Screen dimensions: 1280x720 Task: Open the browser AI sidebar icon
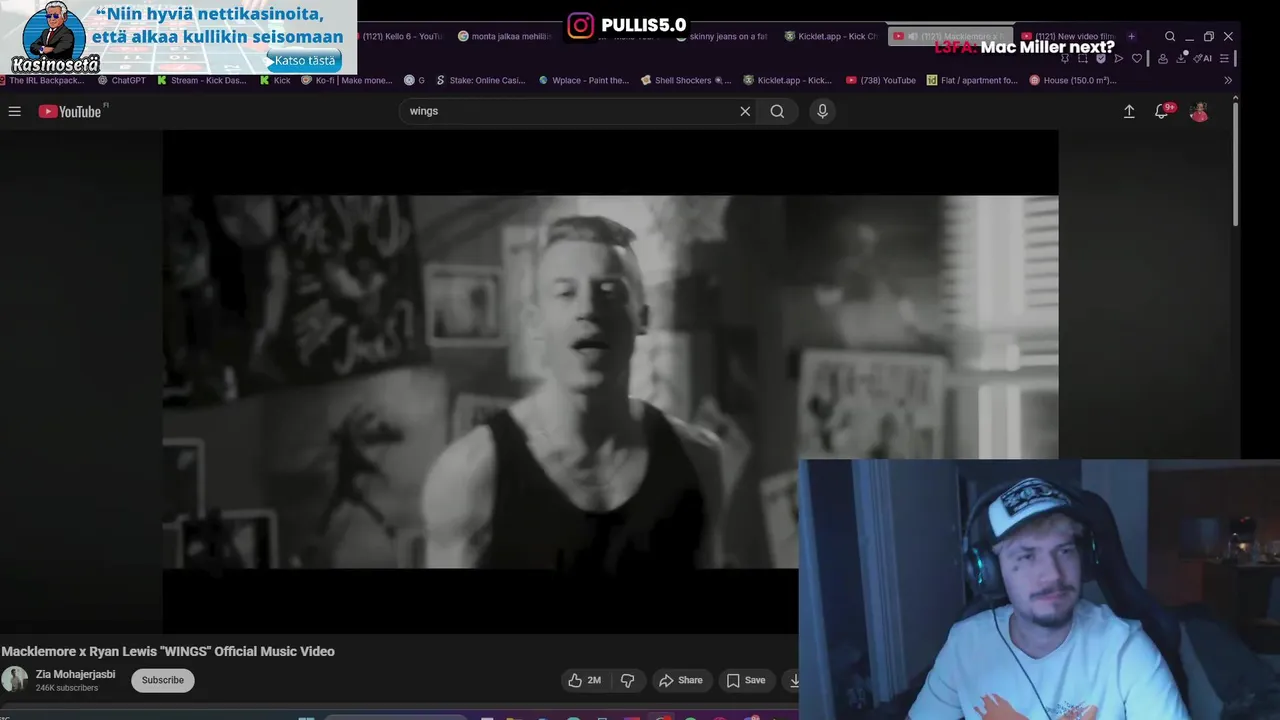click(x=1204, y=59)
